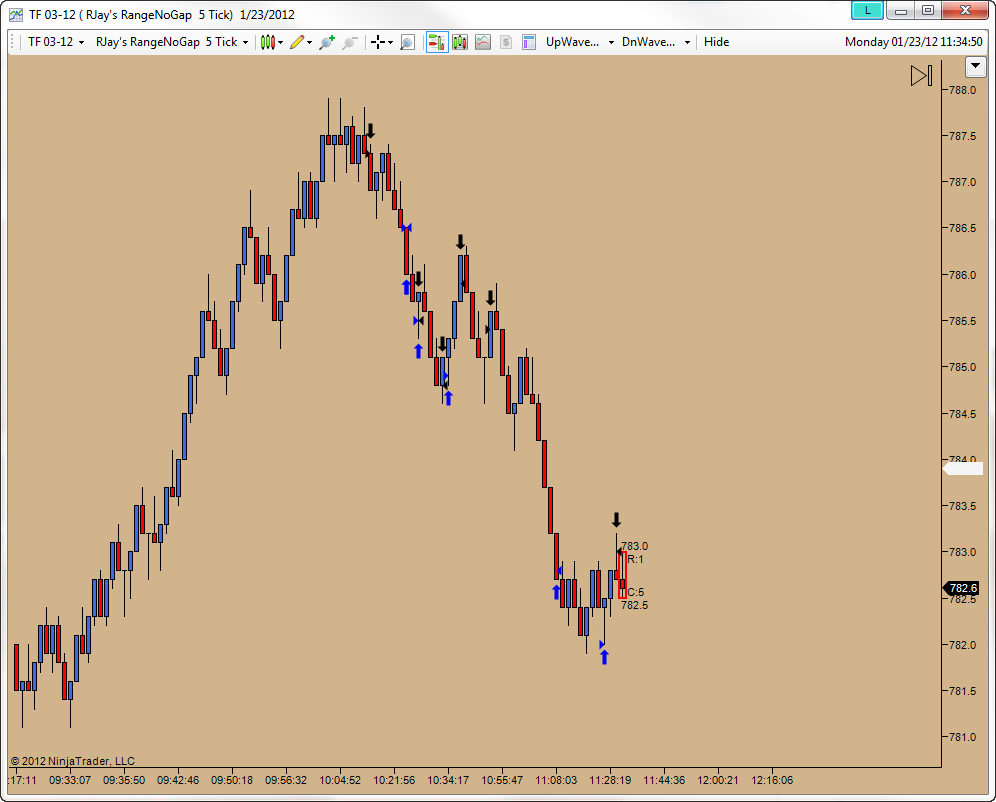Open the RJay's RangeNoGap 5 Tick period dropdown
The width and height of the screenshot is (996, 802).
[172, 43]
